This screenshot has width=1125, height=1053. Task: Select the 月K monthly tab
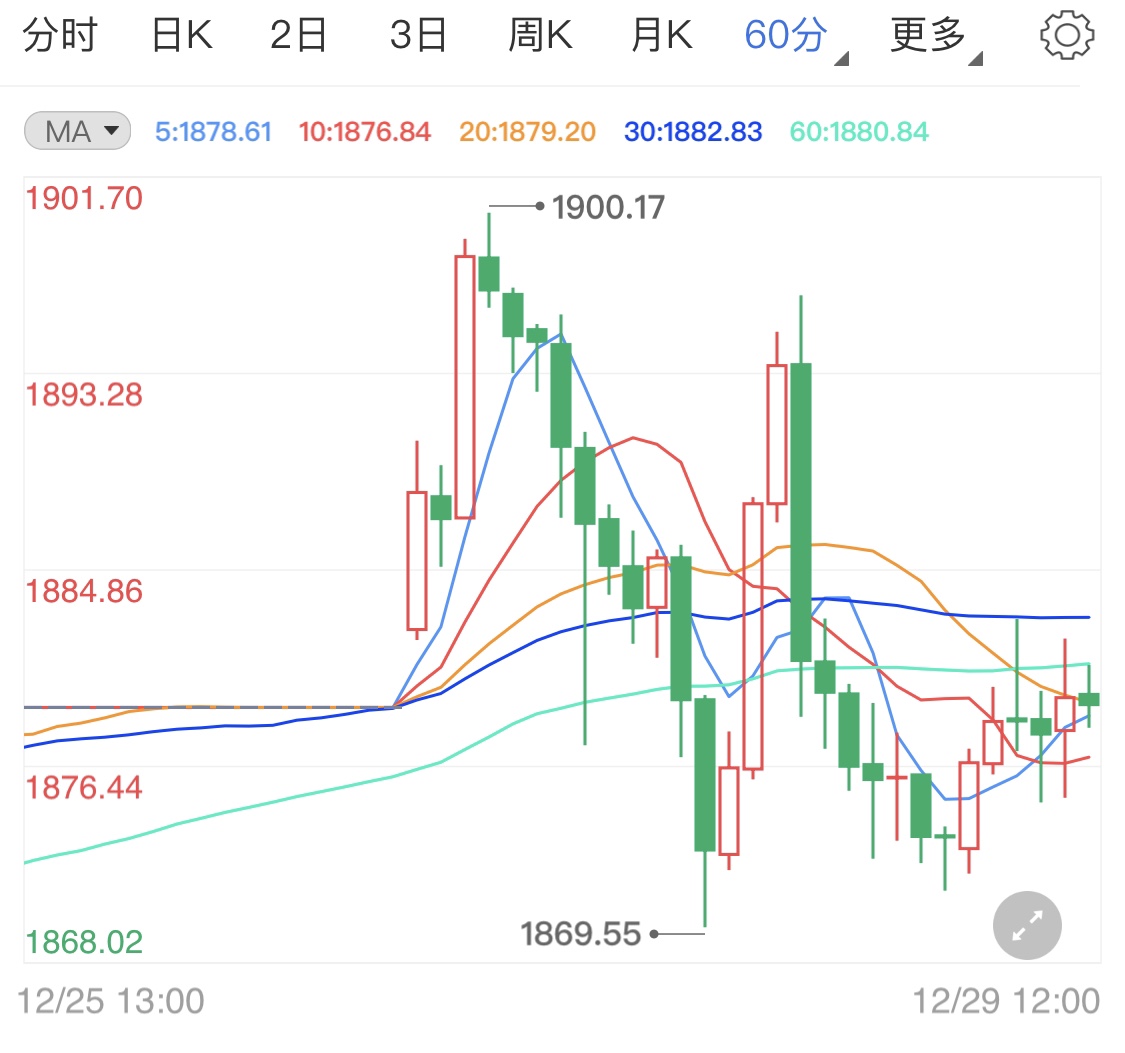661,33
